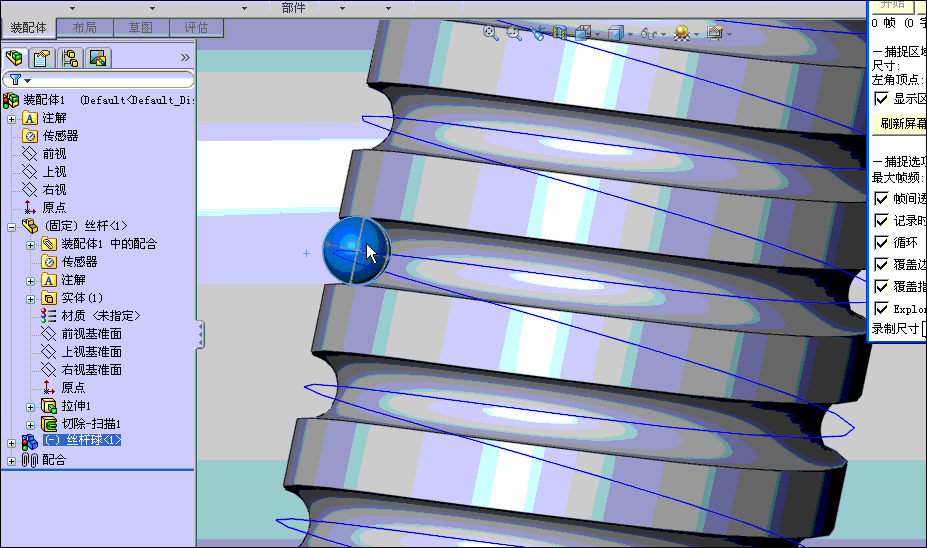Click the 材质 material icon

pyautogui.click(x=48, y=316)
